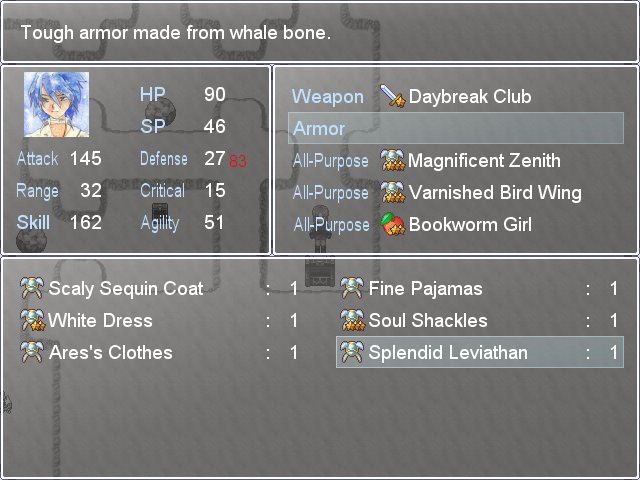Click the Scaly Sequin Coat icon
Viewport: 640px width, 480px height.
click(32, 288)
